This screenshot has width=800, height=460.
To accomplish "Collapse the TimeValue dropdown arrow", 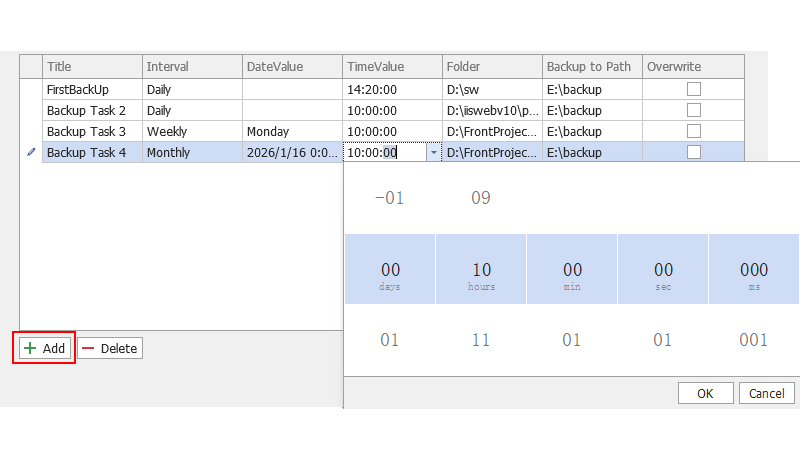I will click(433, 153).
